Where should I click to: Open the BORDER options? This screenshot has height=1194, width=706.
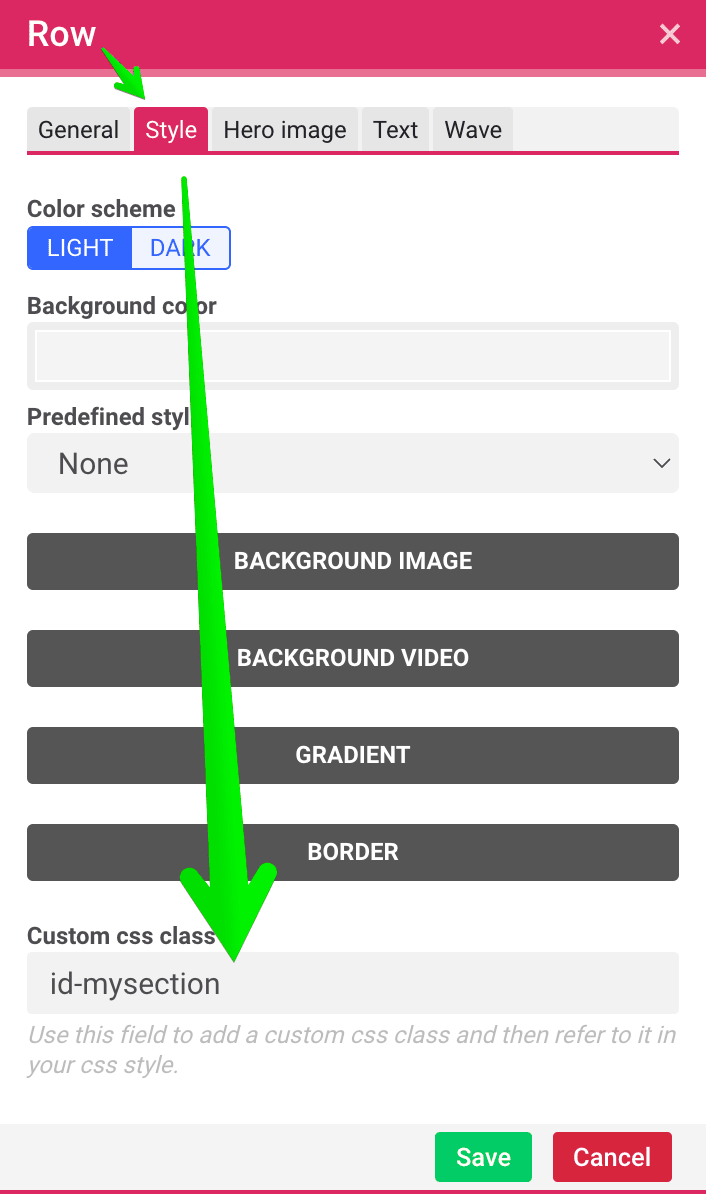click(x=353, y=852)
